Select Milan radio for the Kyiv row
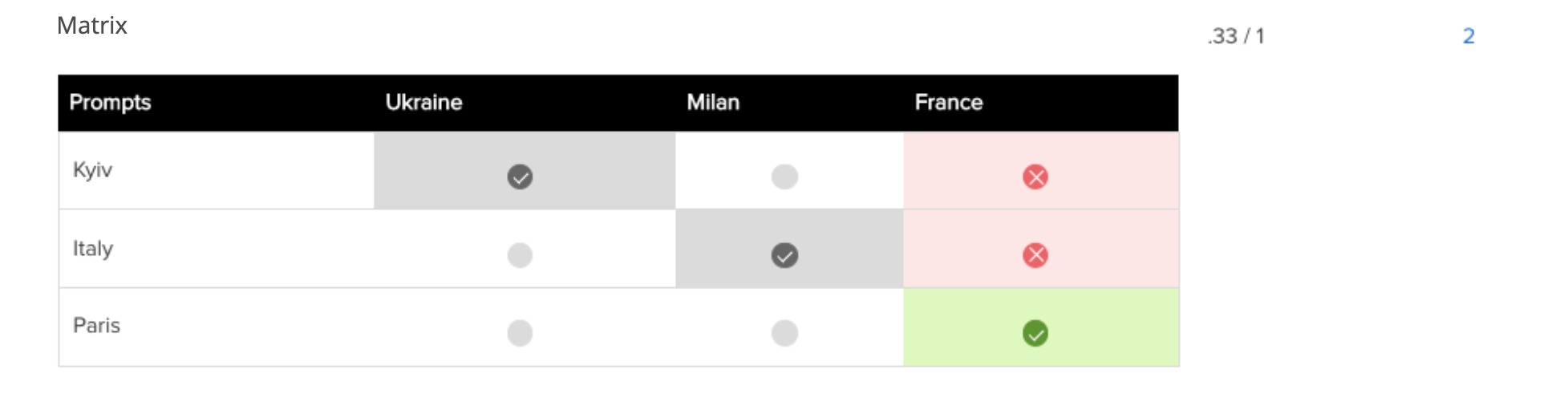The height and width of the screenshot is (410, 1568). click(784, 177)
